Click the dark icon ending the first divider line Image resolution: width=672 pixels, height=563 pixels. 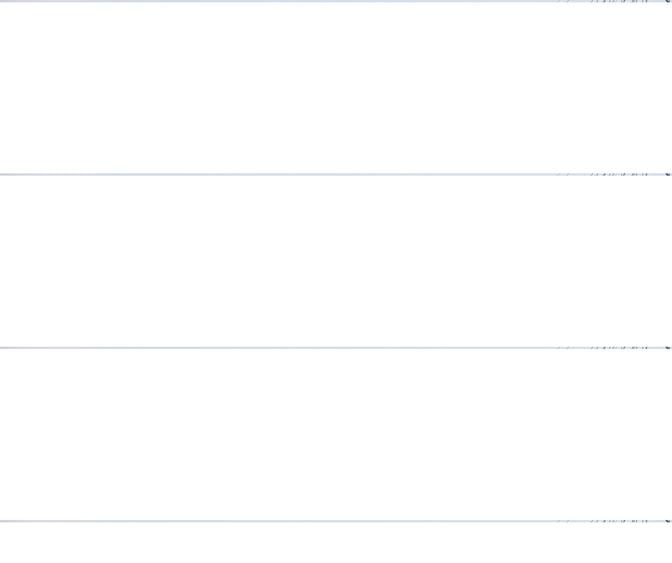(x=668, y=1)
